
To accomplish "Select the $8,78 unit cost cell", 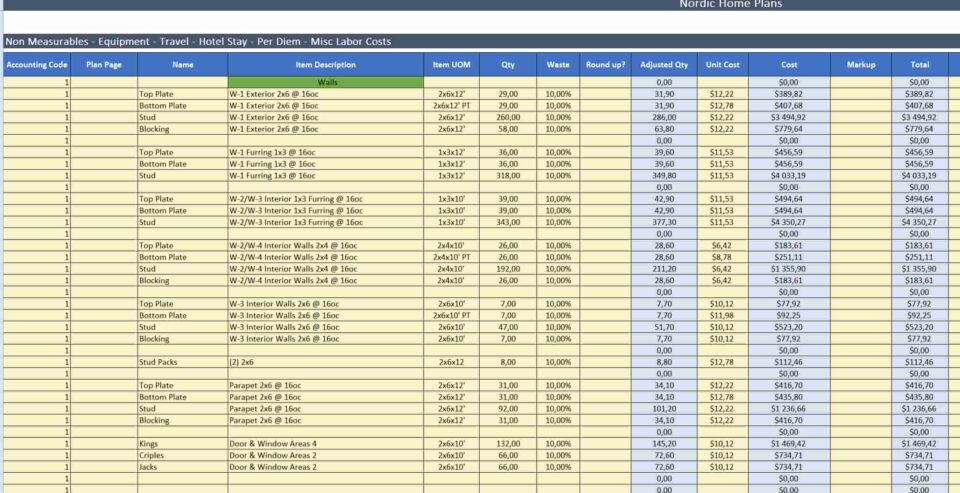I will click(722, 257).
